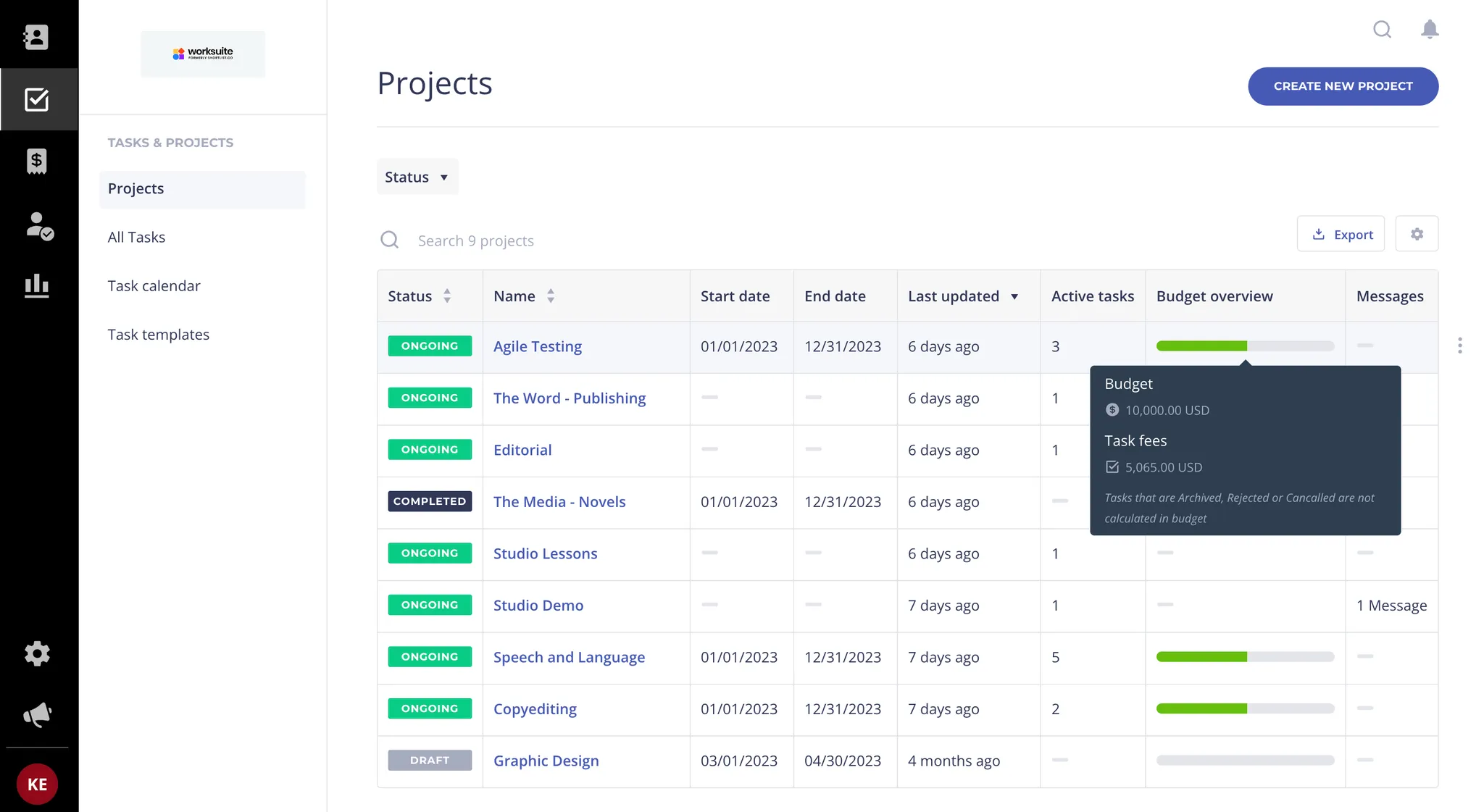
Task: Open the payments dollar receipt icon
Action: click(x=36, y=161)
